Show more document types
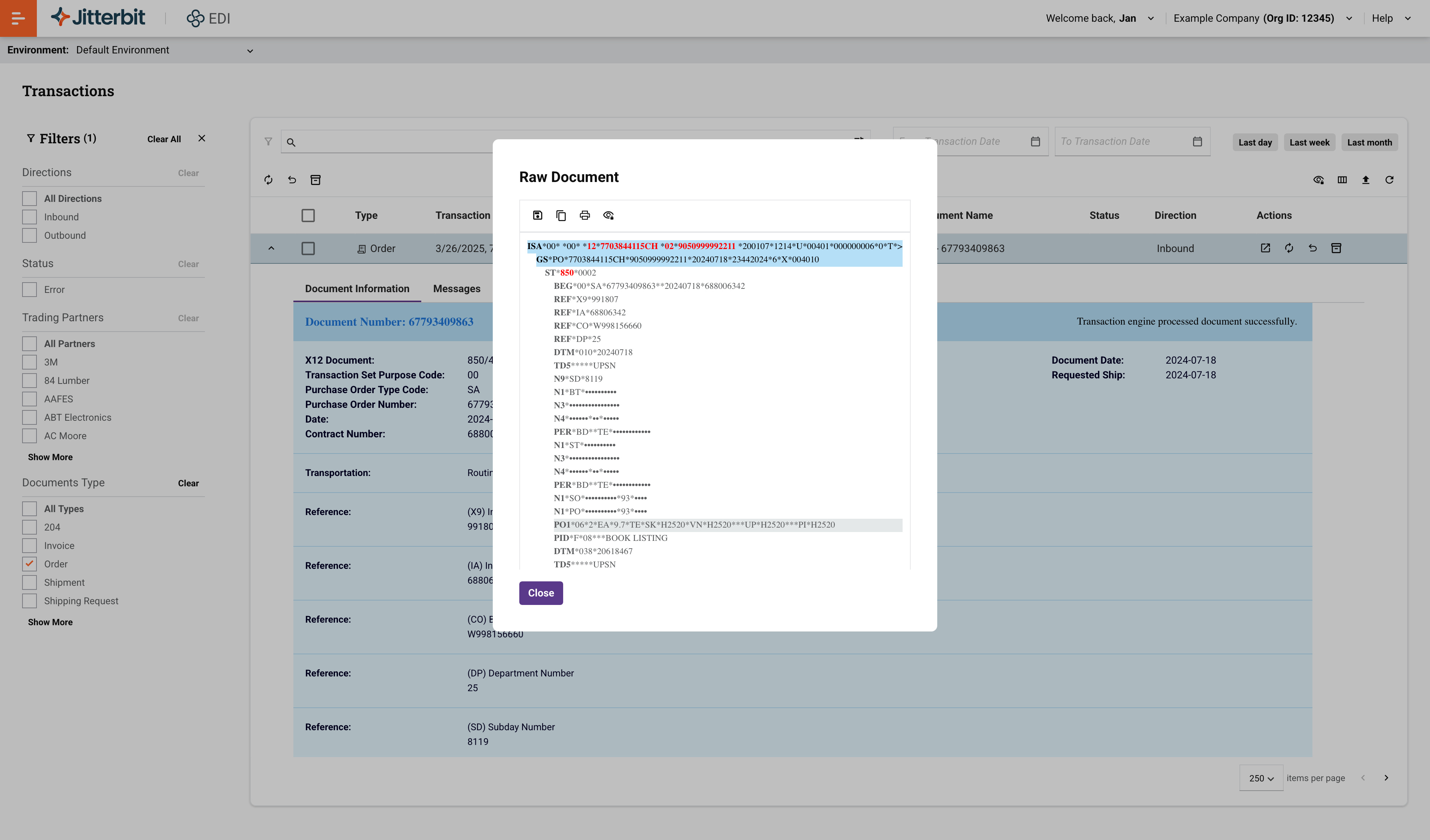The height and width of the screenshot is (840, 1430). point(50,622)
